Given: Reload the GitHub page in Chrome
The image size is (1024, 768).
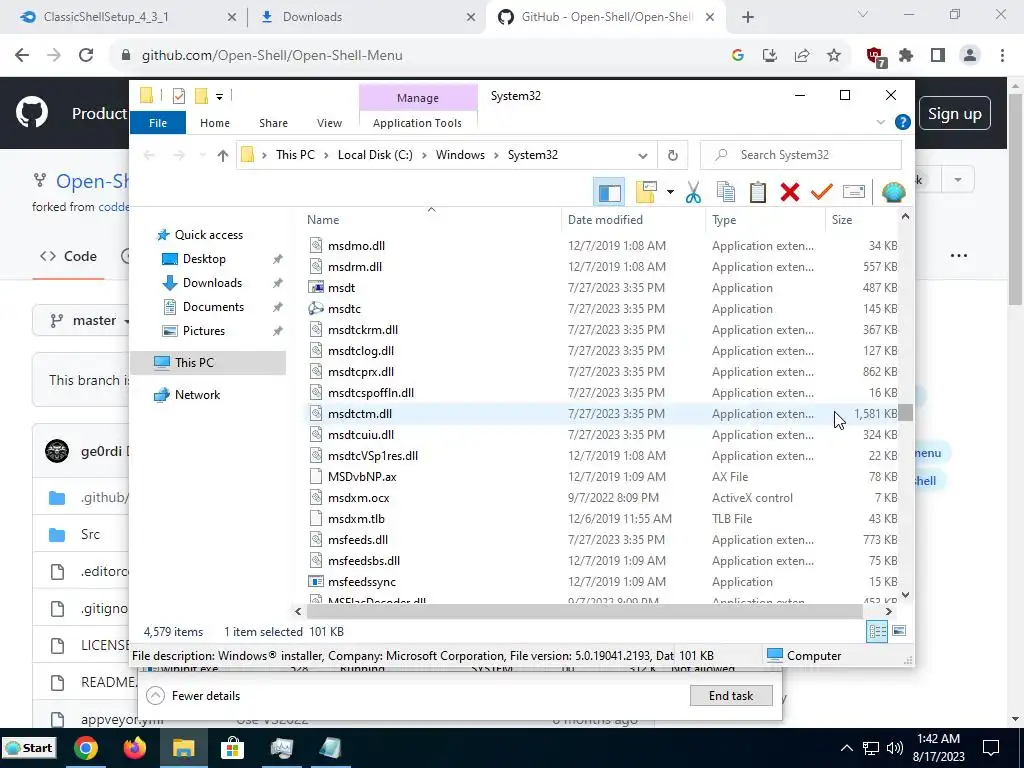Looking at the screenshot, I should [86, 56].
